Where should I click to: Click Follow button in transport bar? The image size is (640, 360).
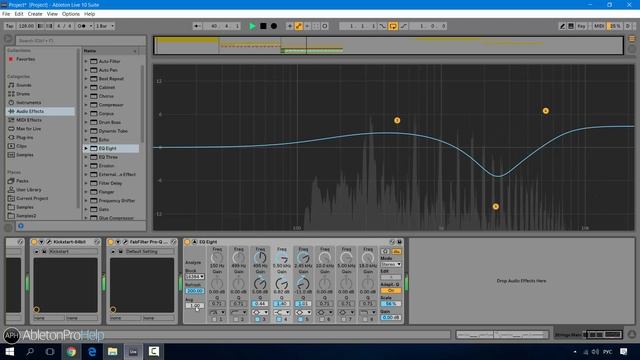197,26
